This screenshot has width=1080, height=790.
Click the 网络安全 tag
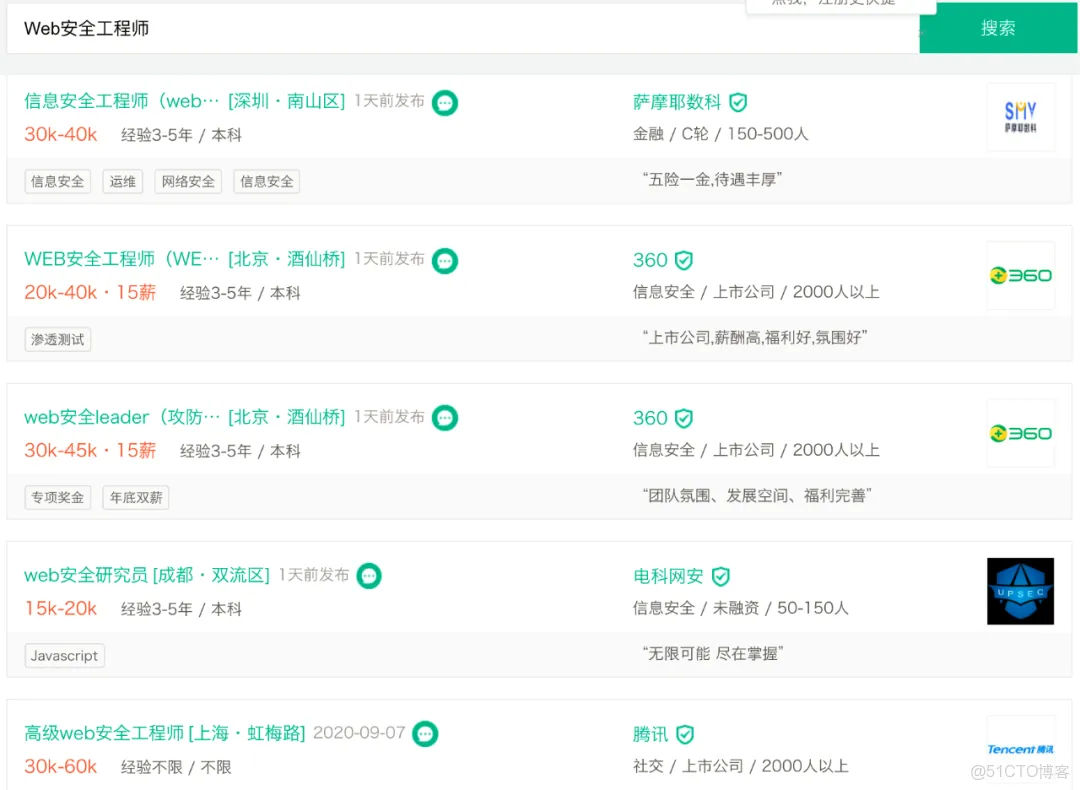(x=188, y=181)
